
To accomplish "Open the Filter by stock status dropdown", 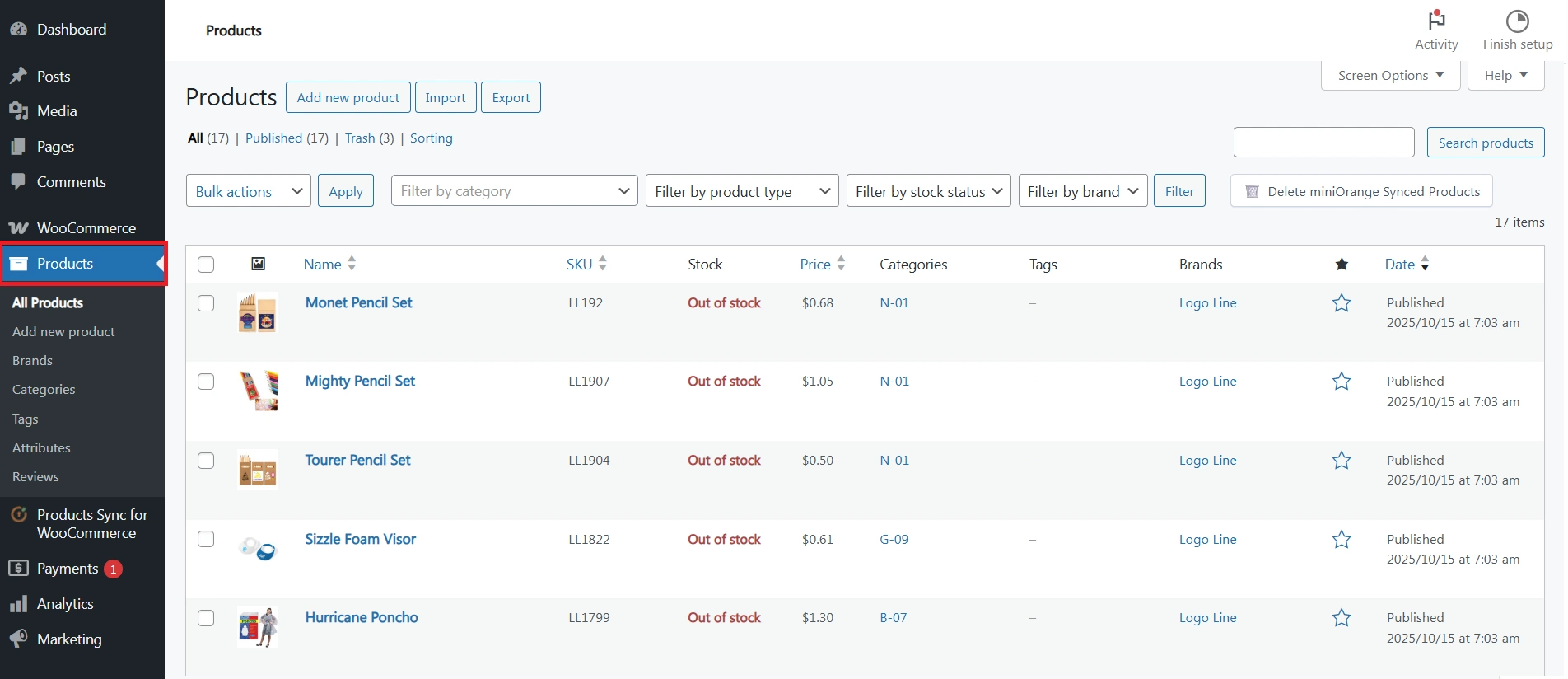I will tap(928, 191).
